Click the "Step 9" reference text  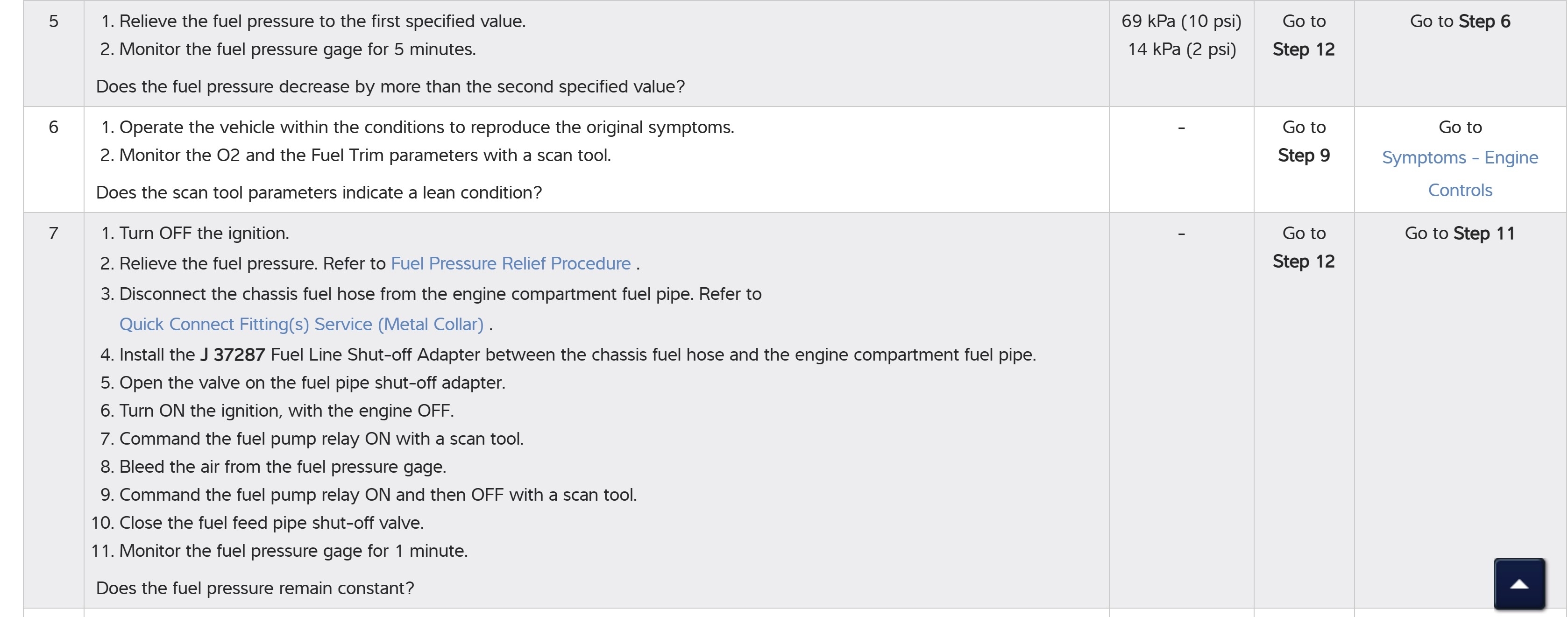point(1303,155)
